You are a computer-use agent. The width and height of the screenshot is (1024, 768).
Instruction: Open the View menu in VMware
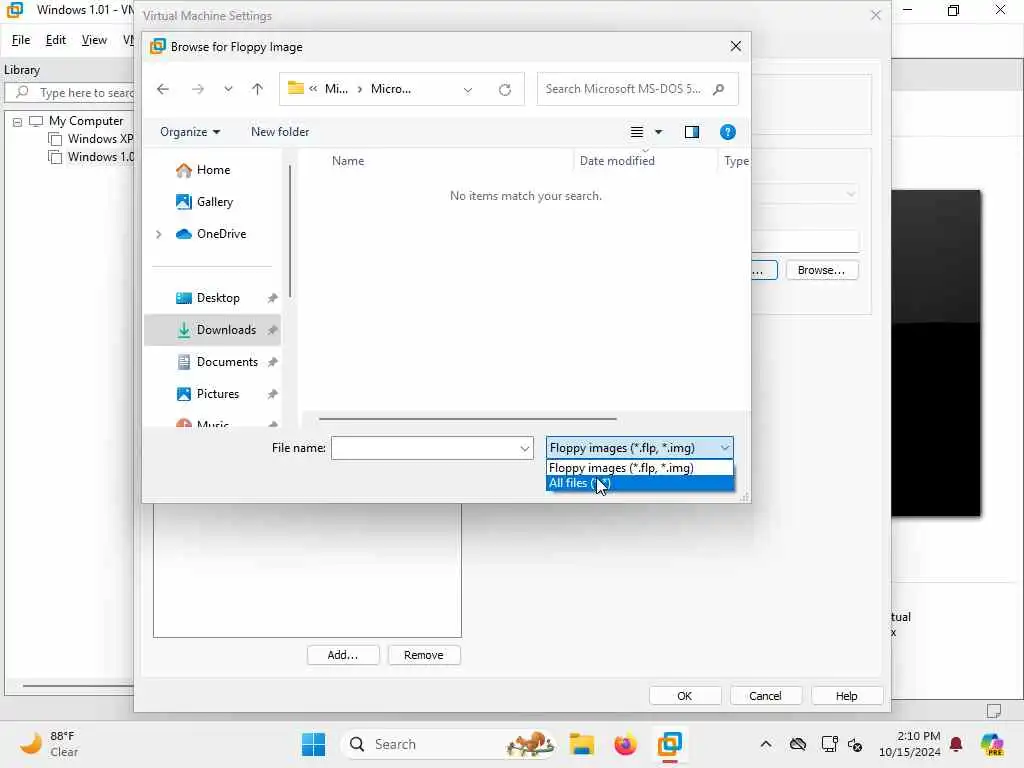point(94,40)
